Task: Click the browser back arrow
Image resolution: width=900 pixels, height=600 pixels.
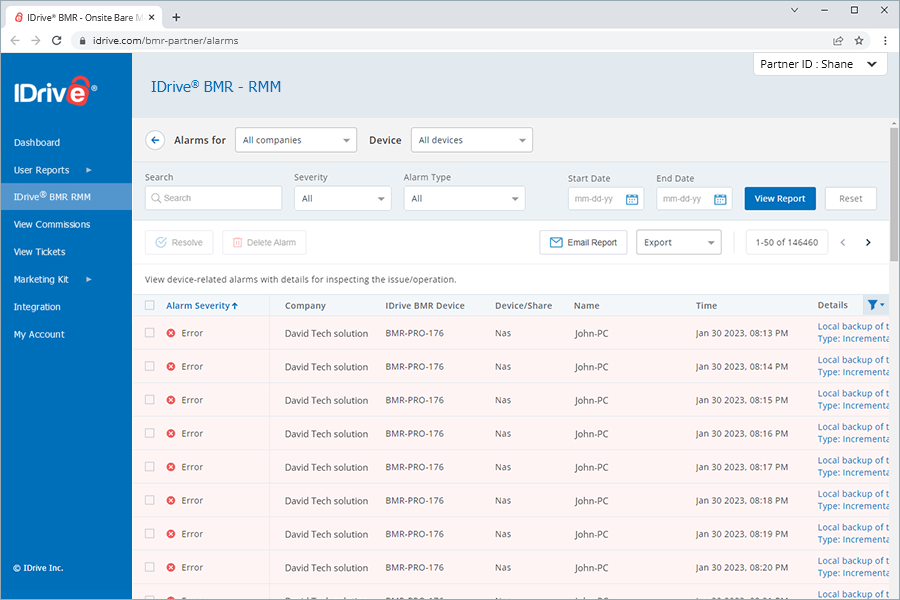Action: 15,40
